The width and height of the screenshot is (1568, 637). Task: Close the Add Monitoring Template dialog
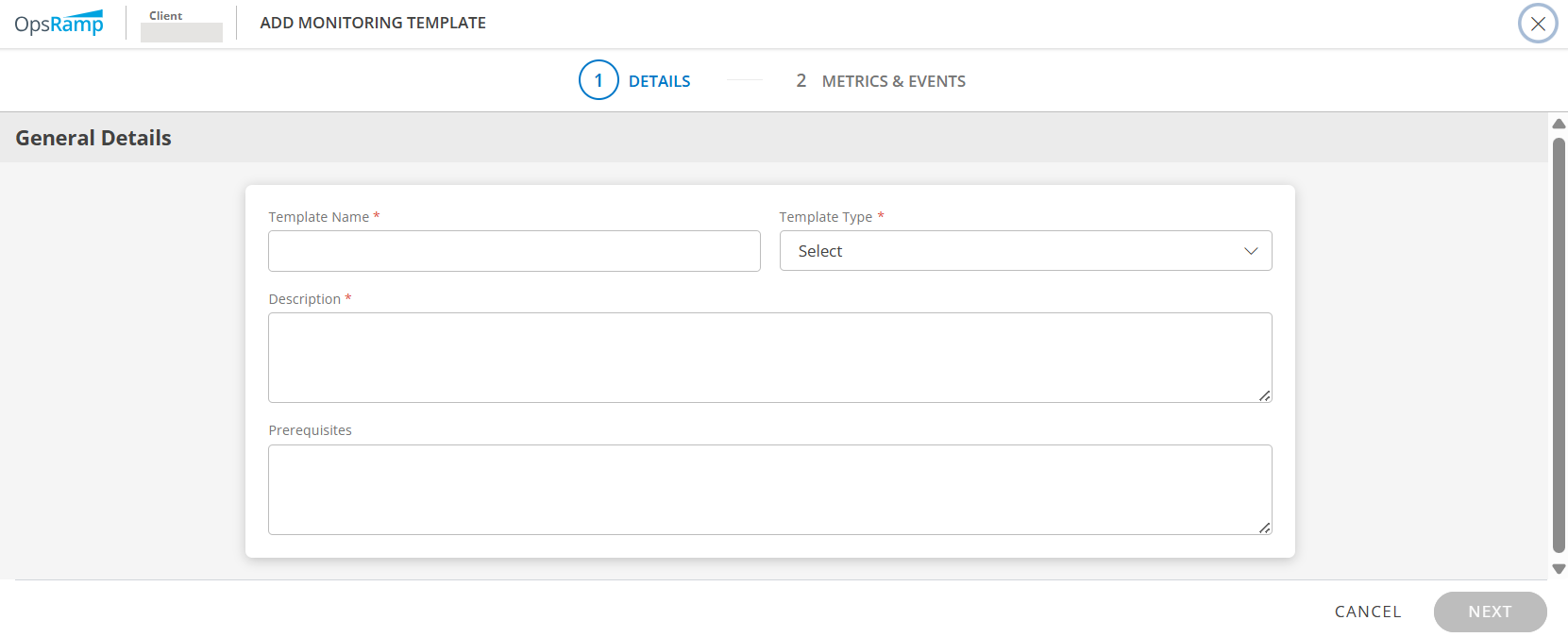point(1537,24)
